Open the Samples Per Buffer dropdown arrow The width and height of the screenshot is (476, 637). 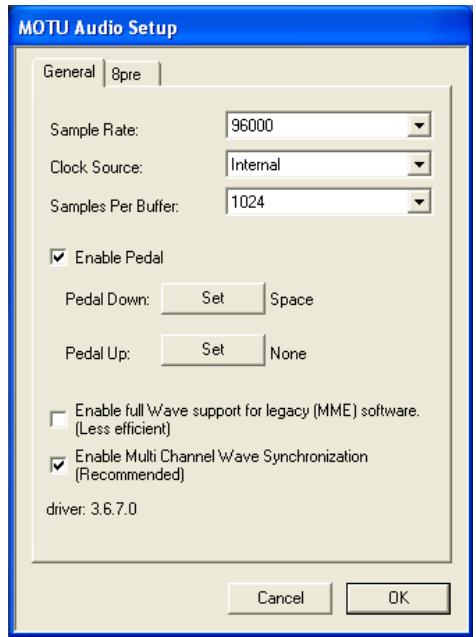tap(419, 202)
